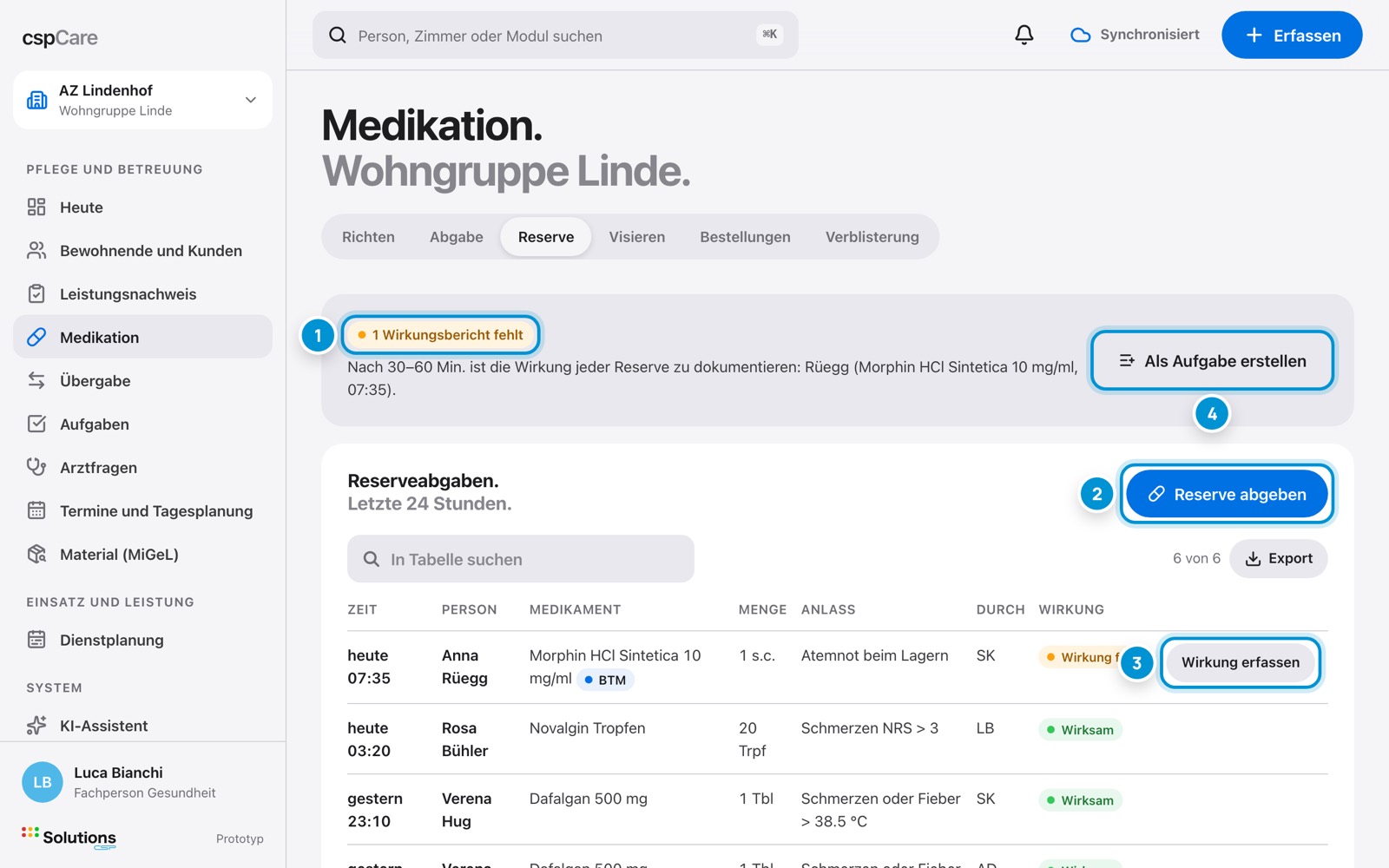Select the Richten tab
Screen dimensions: 1389x868
click(368, 237)
